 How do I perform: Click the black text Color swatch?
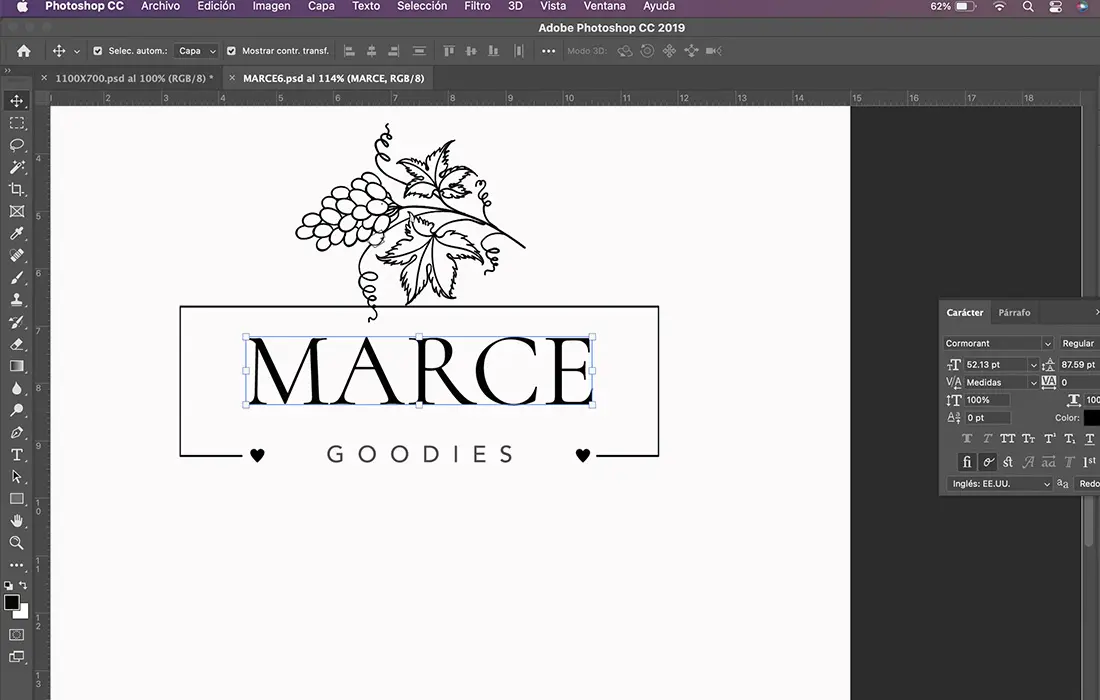pos(1091,418)
